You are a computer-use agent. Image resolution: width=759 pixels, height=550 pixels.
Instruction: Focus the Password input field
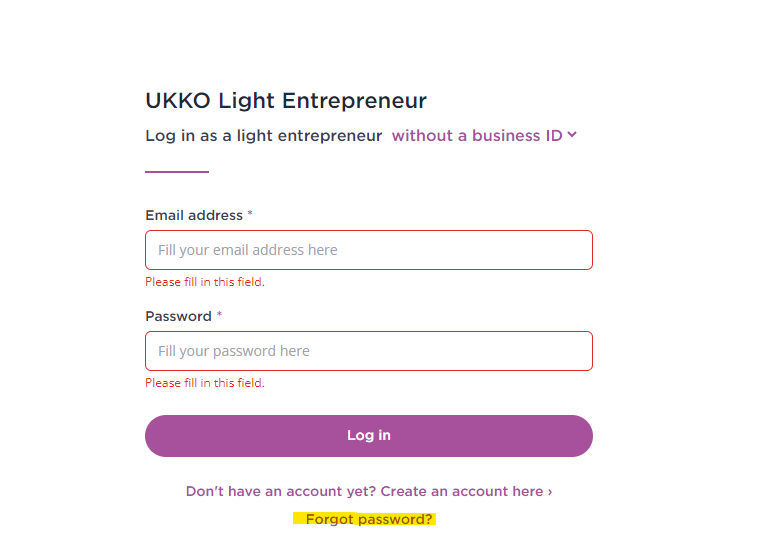tap(369, 351)
